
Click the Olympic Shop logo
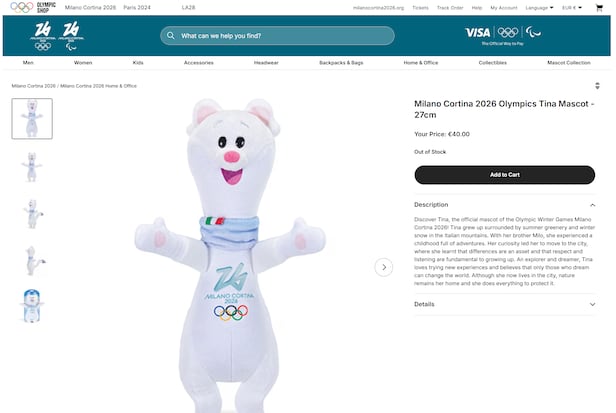[33, 7]
